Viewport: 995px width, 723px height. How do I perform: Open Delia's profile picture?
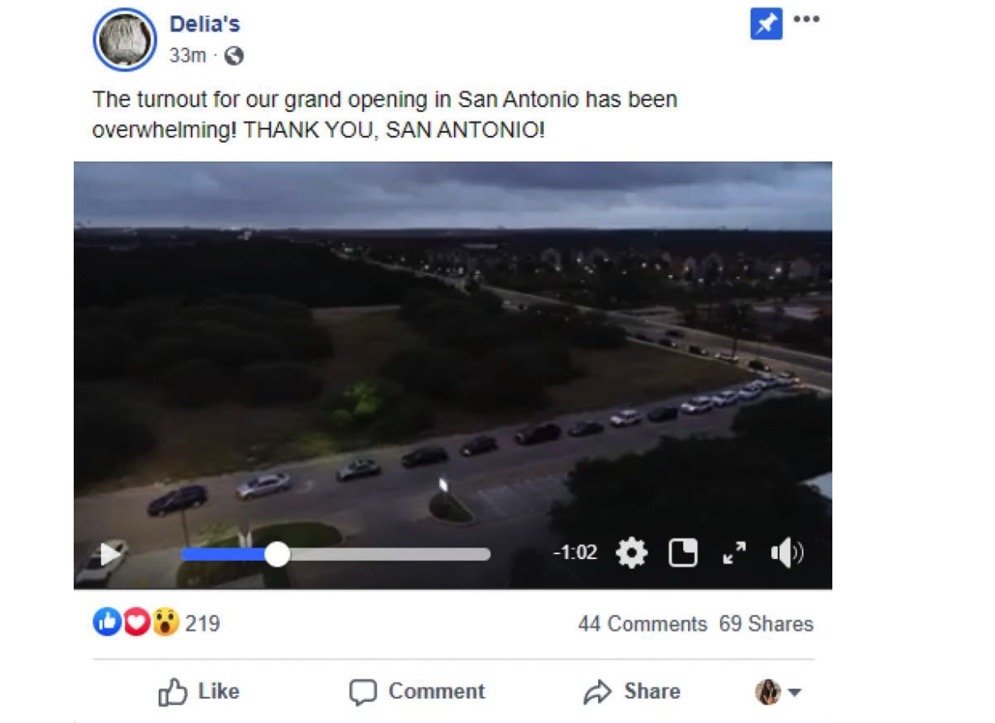[124, 39]
